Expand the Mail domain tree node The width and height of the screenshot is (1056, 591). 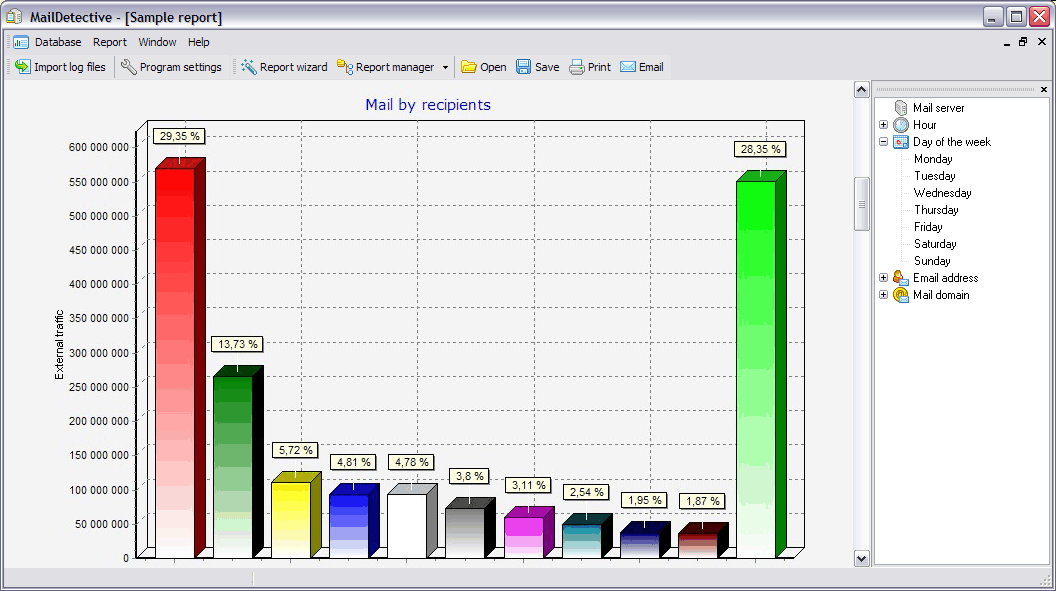pyautogui.click(x=884, y=295)
